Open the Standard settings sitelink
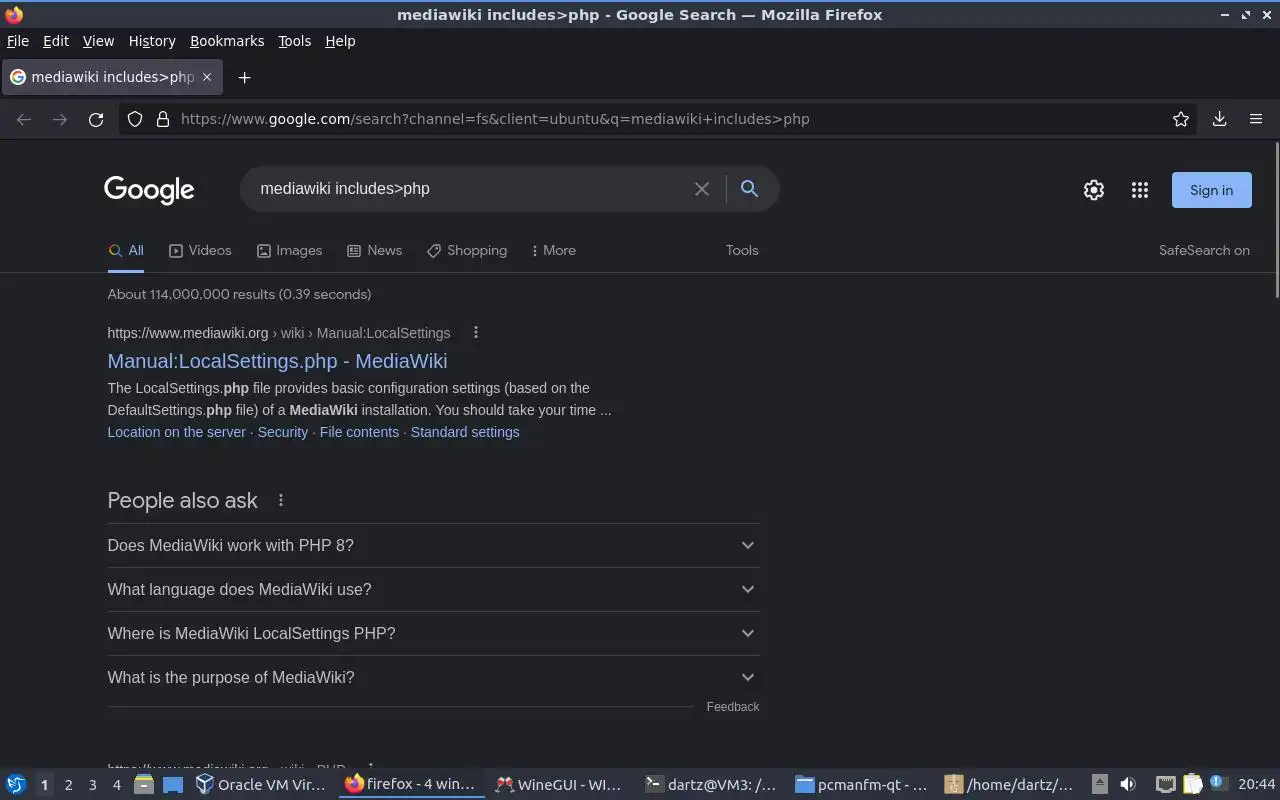Viewport: 1280px width, 800px height. 465,432
